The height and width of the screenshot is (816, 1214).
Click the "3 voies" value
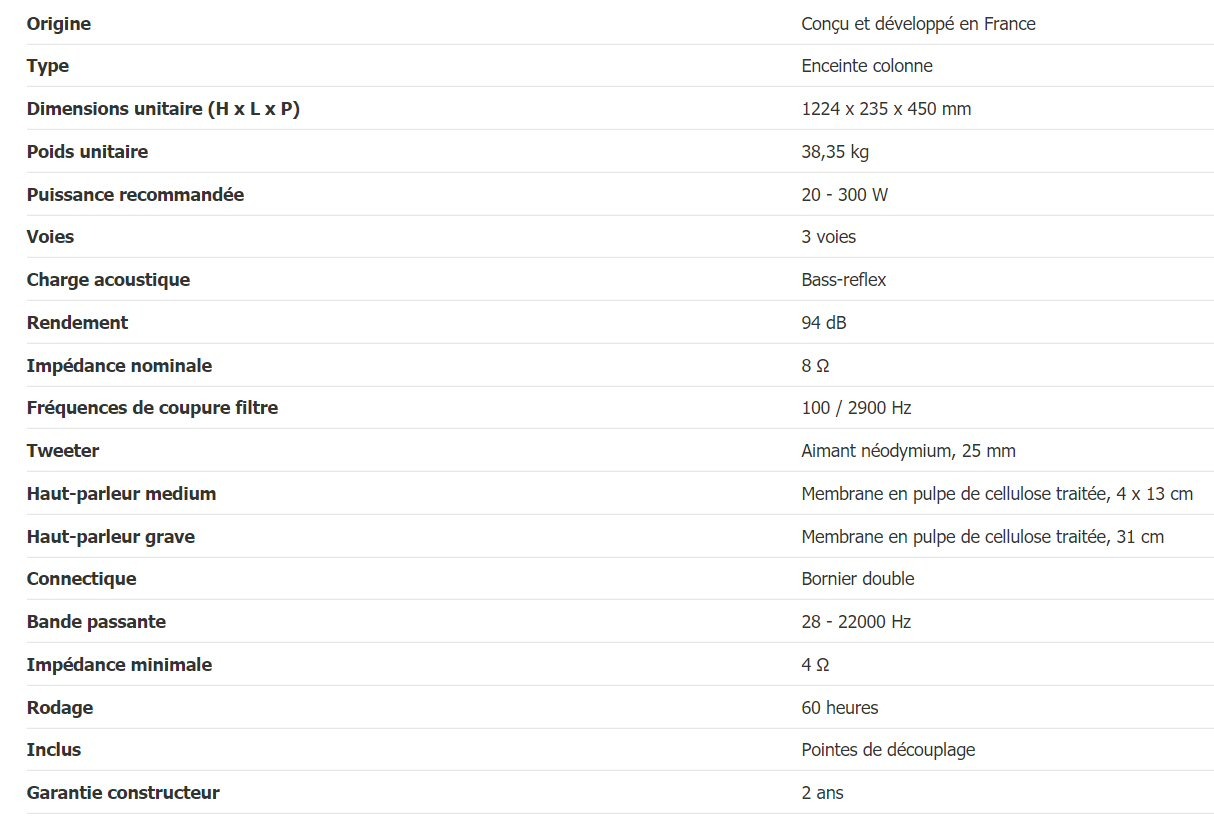pyautogui.click(x=828, y=237)
